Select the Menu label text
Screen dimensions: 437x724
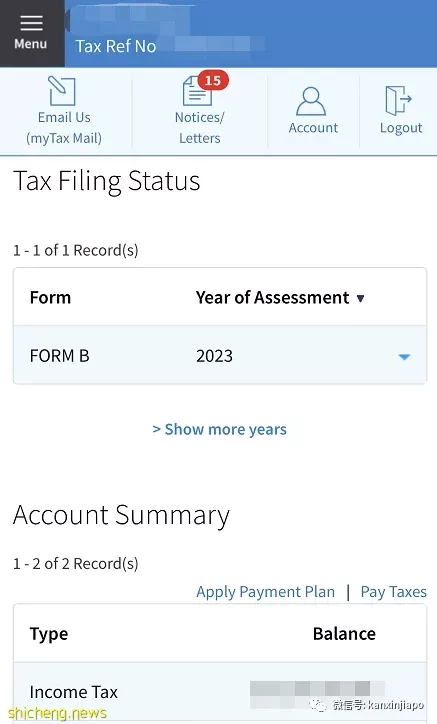(30, 44)
